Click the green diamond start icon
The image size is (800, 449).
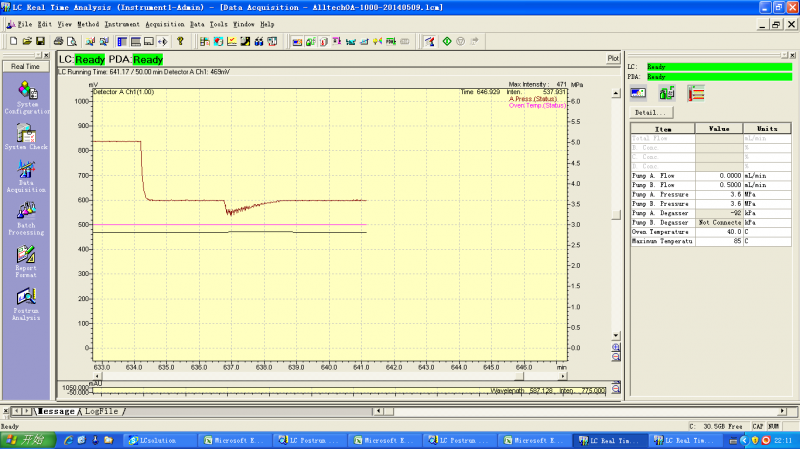tap(446, 41)
